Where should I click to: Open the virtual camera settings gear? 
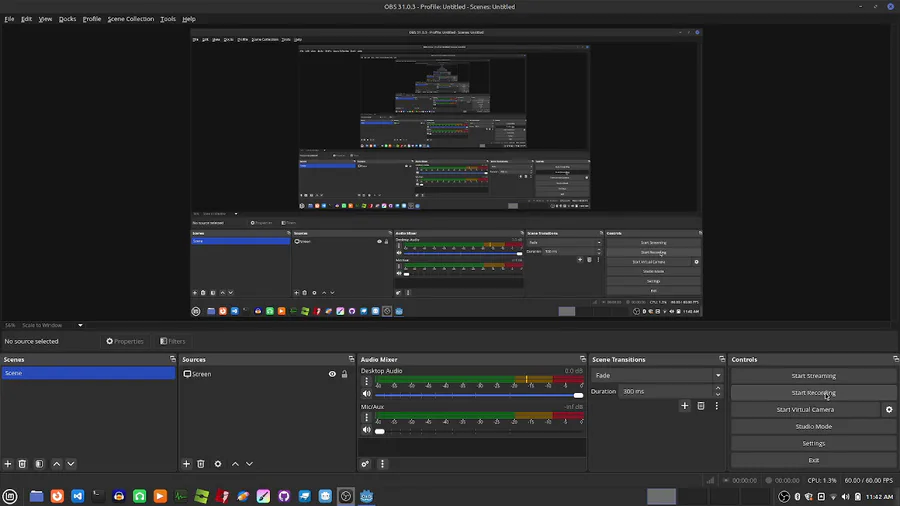889,410
